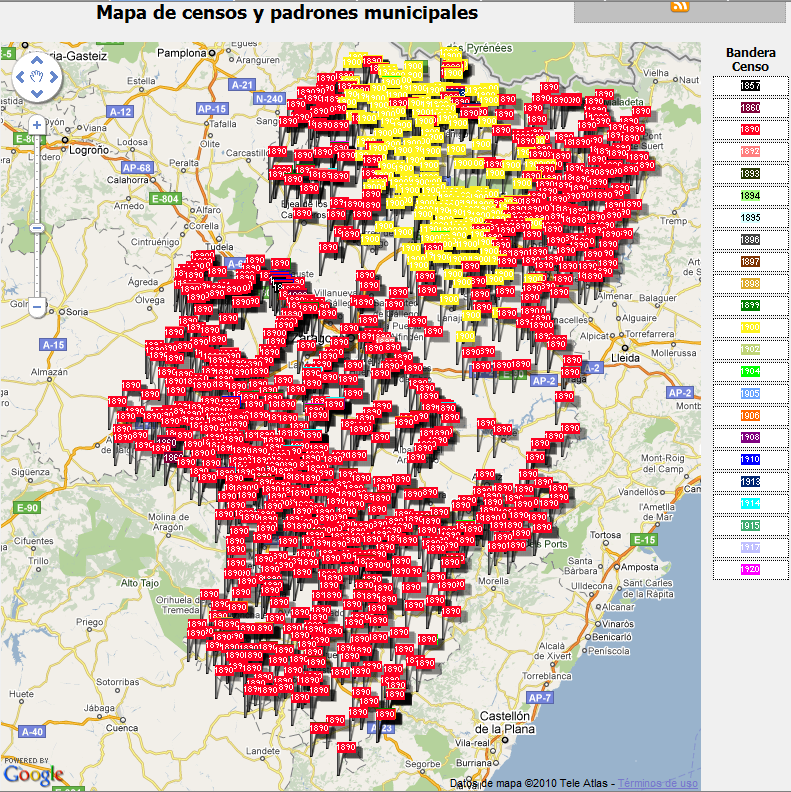Zoom in with the plus button

[37, 125]
